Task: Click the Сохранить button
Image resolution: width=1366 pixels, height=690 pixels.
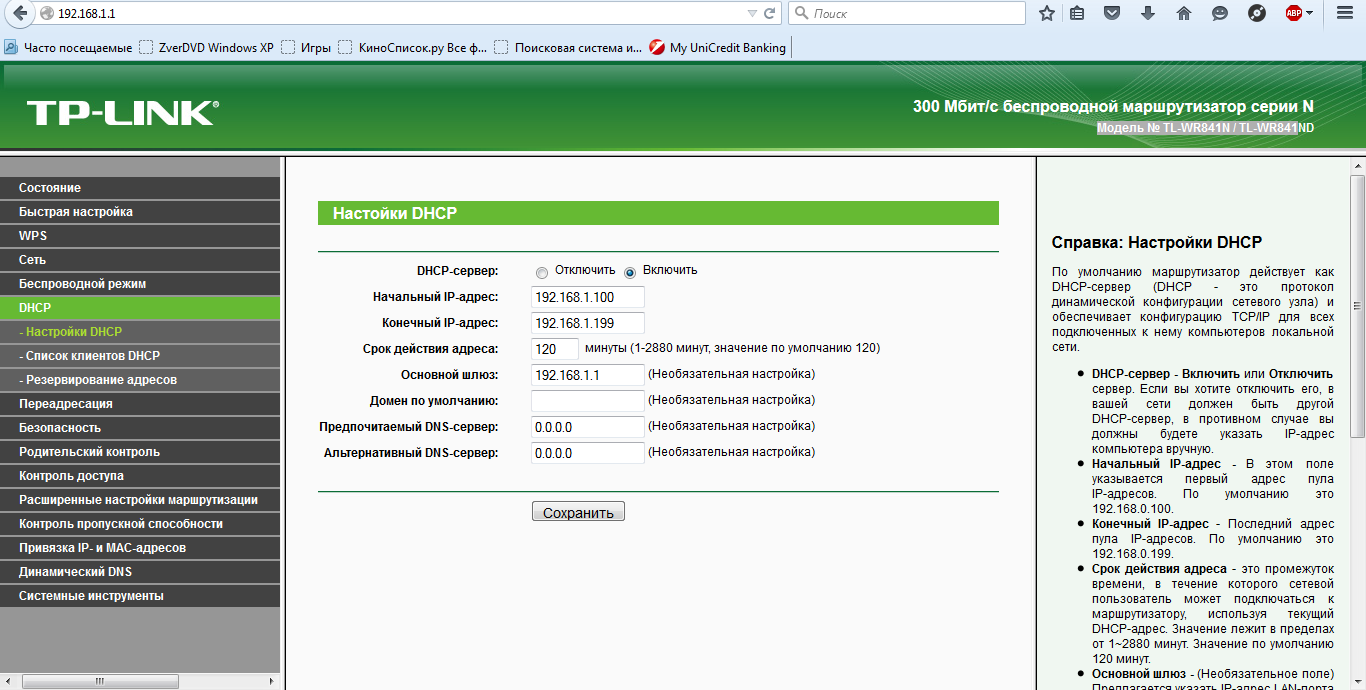Action: click(578, 512)
